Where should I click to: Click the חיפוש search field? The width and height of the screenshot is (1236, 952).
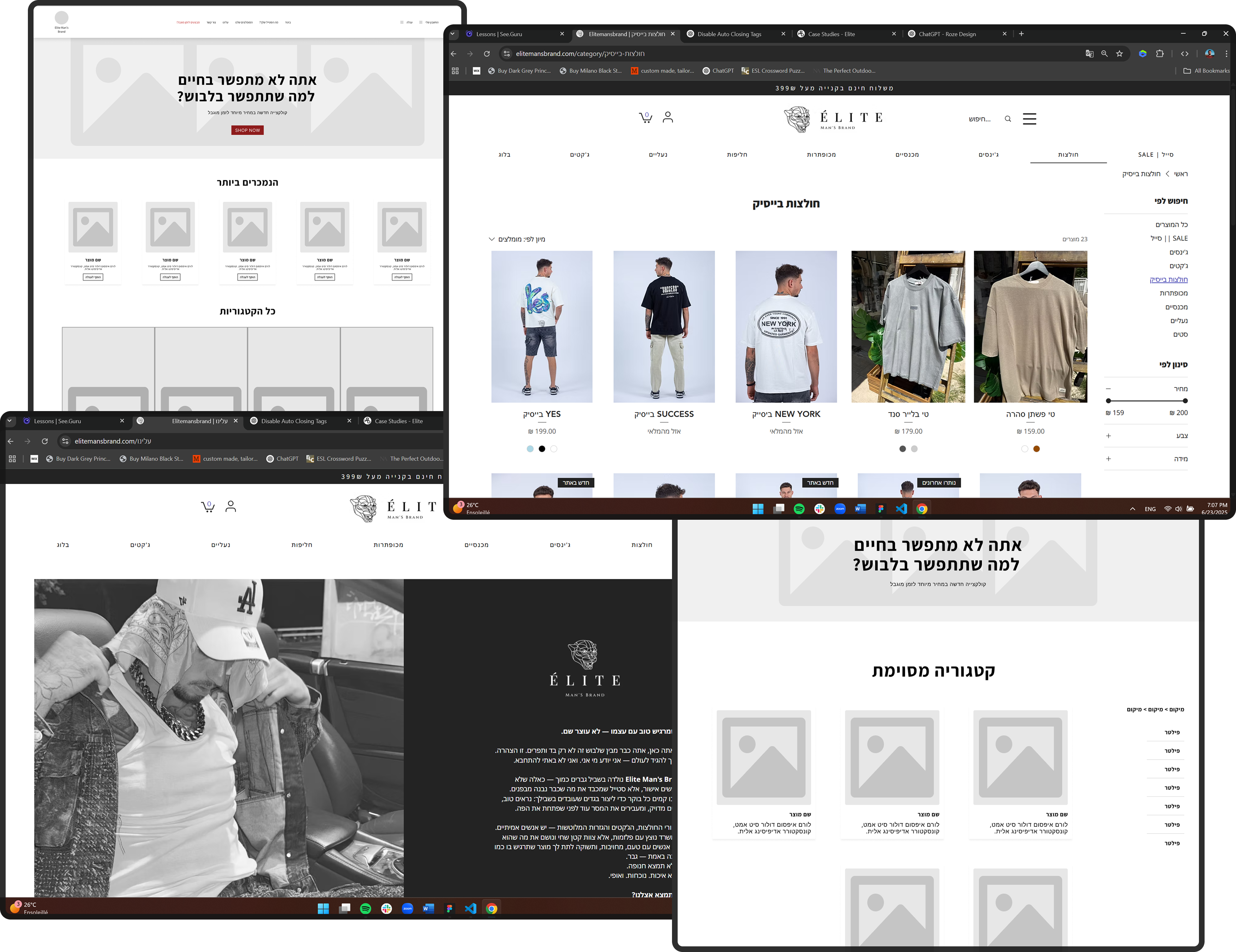coord(980,119)
